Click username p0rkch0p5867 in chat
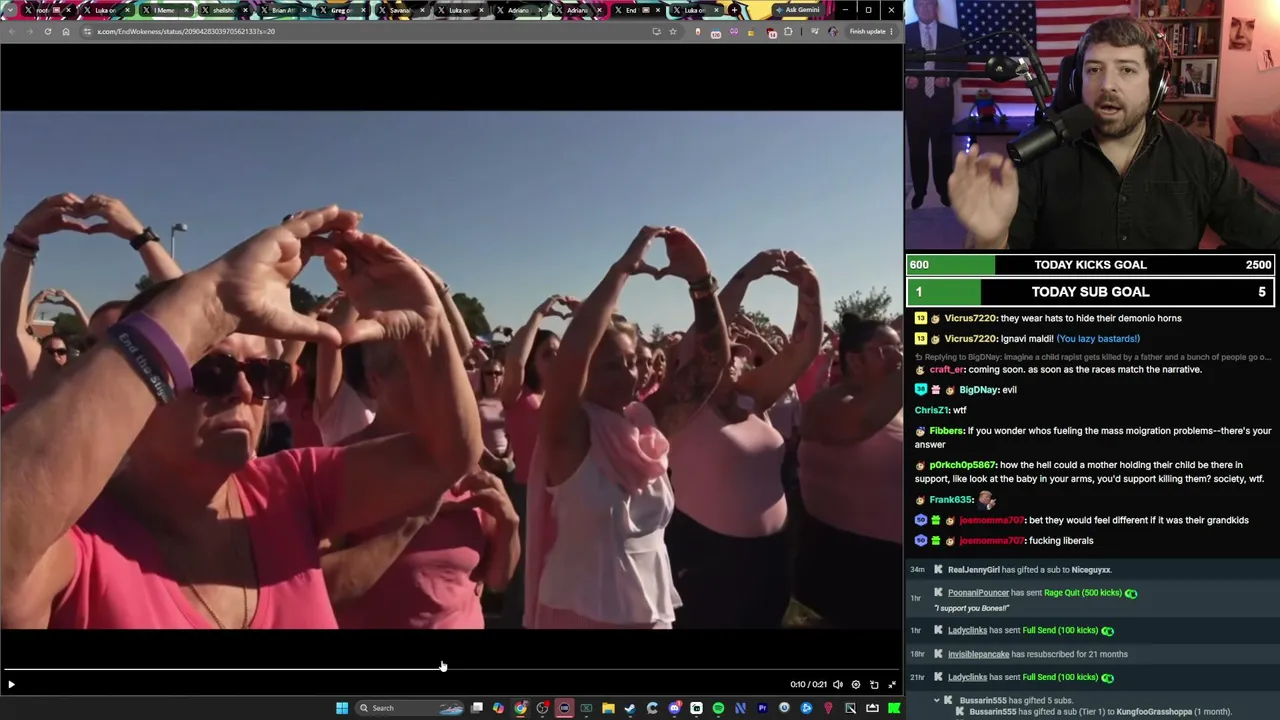 pyautogui.click(x=962, y=465)
